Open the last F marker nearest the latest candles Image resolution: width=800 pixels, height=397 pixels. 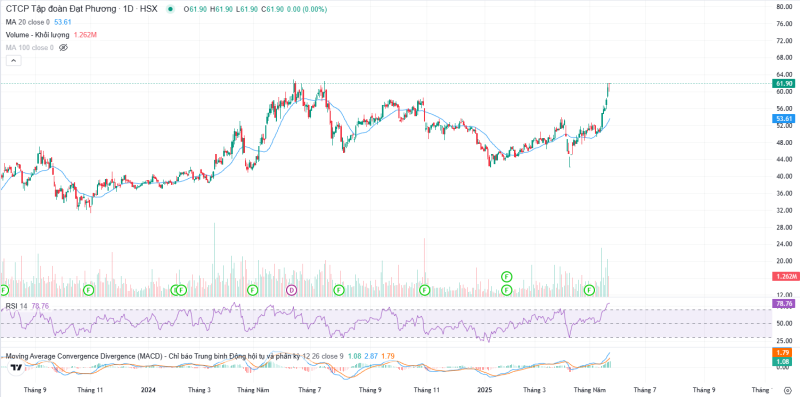589,290
